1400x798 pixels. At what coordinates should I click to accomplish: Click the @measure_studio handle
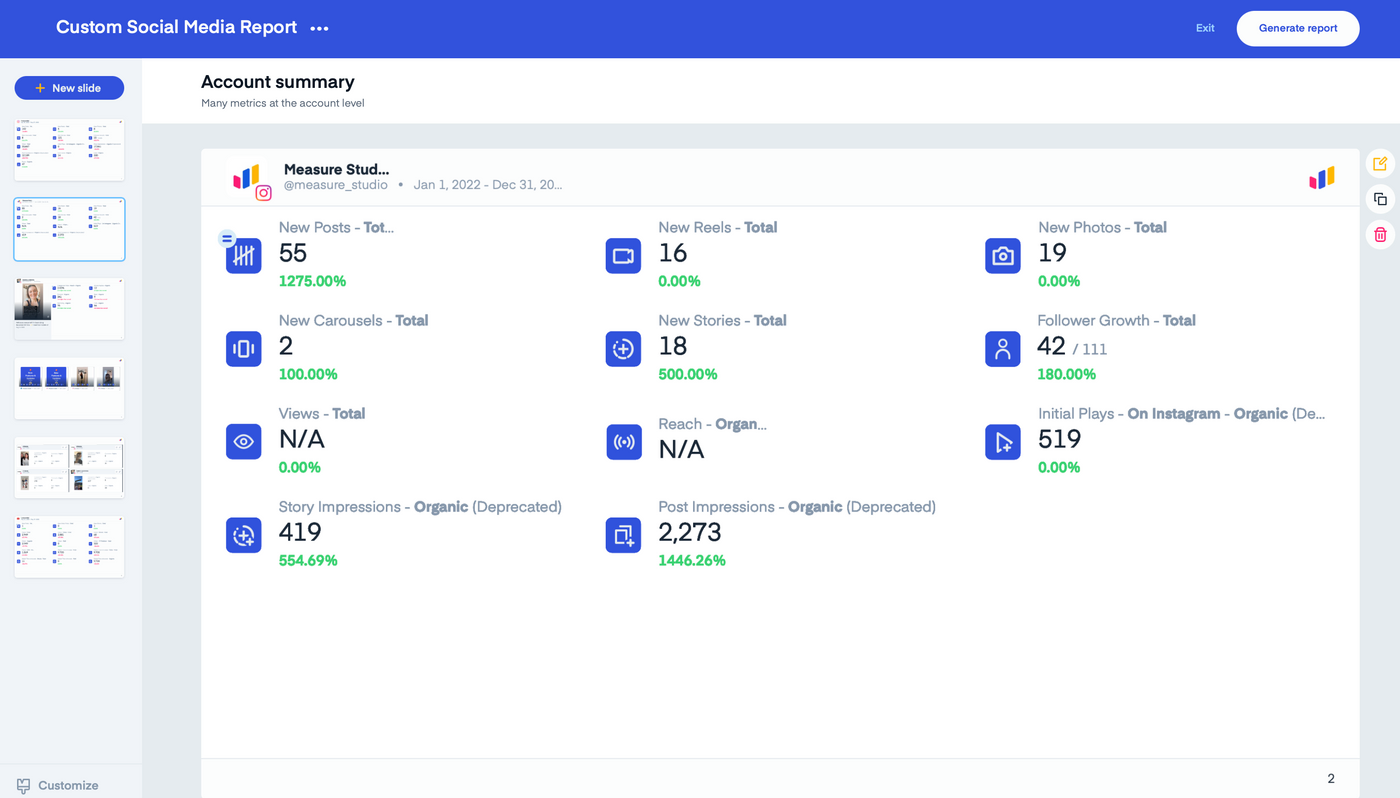point(336,185)
